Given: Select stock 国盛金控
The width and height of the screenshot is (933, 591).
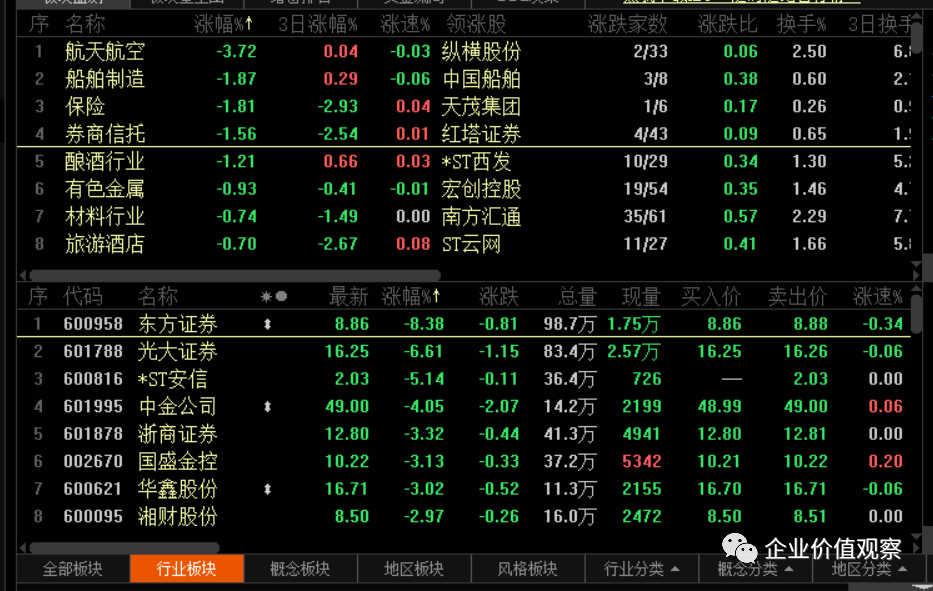Looking at the screenshot, I should tap(464, 461).
